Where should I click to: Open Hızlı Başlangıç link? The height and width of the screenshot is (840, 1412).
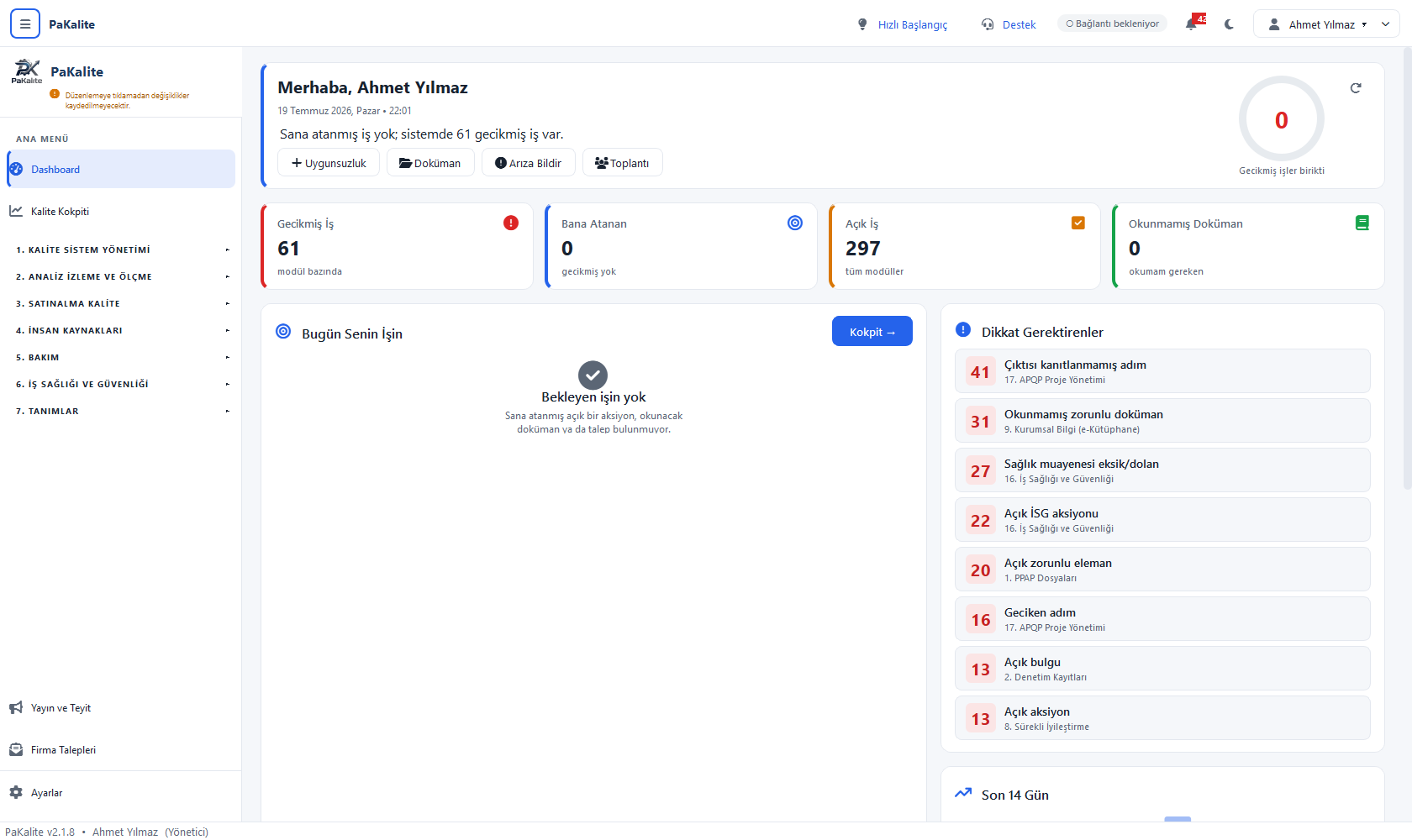click(913, 24)
